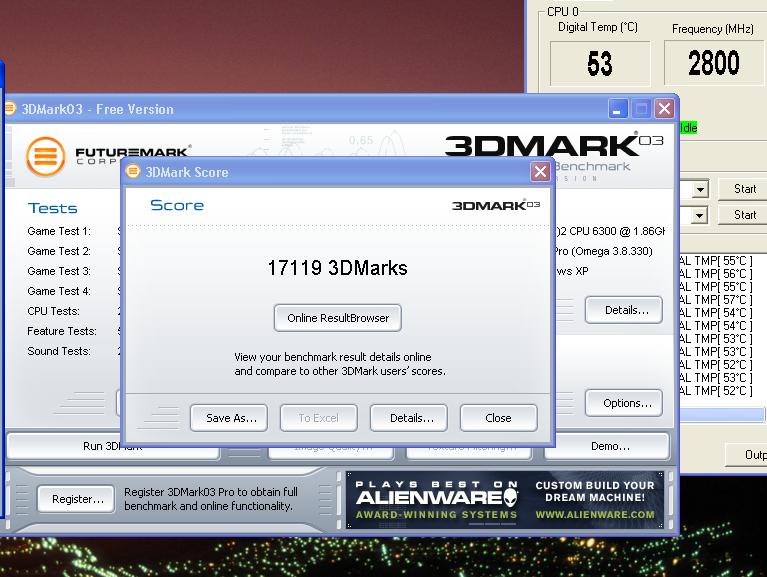Click the upper Start button in temperature window
Image resolution: width=767 pixels, height=577 pixels.
pyautogui.click(x=743, y=189)
